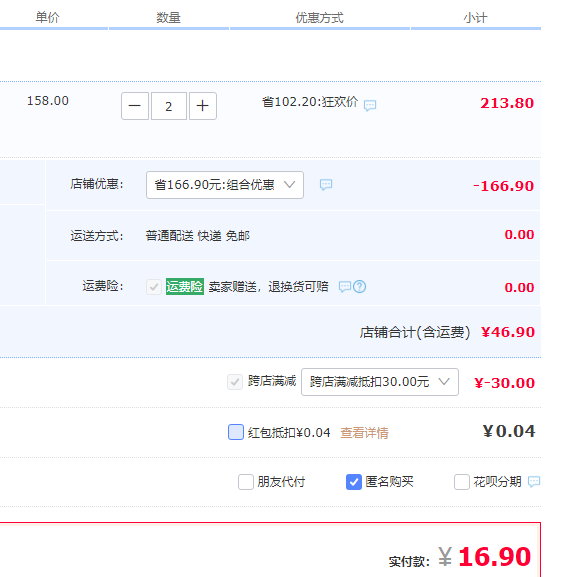The width and height of the screenshot is (573, 577).
Task: Click the plus quantity button
Action: coord(203,106)
